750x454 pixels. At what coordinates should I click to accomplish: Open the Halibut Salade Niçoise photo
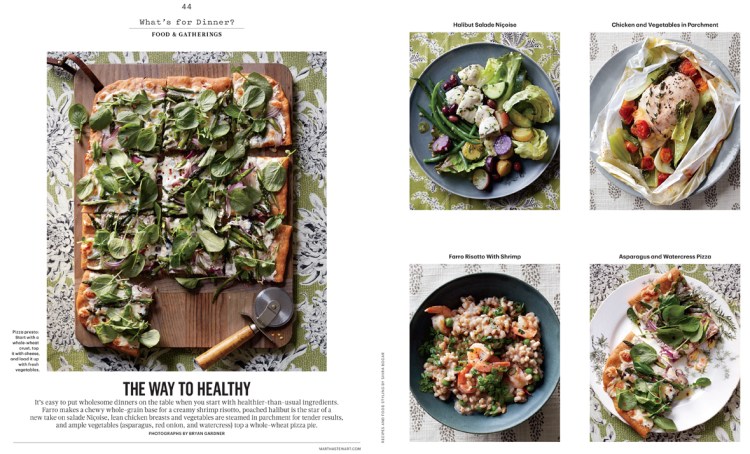(485, 121)
